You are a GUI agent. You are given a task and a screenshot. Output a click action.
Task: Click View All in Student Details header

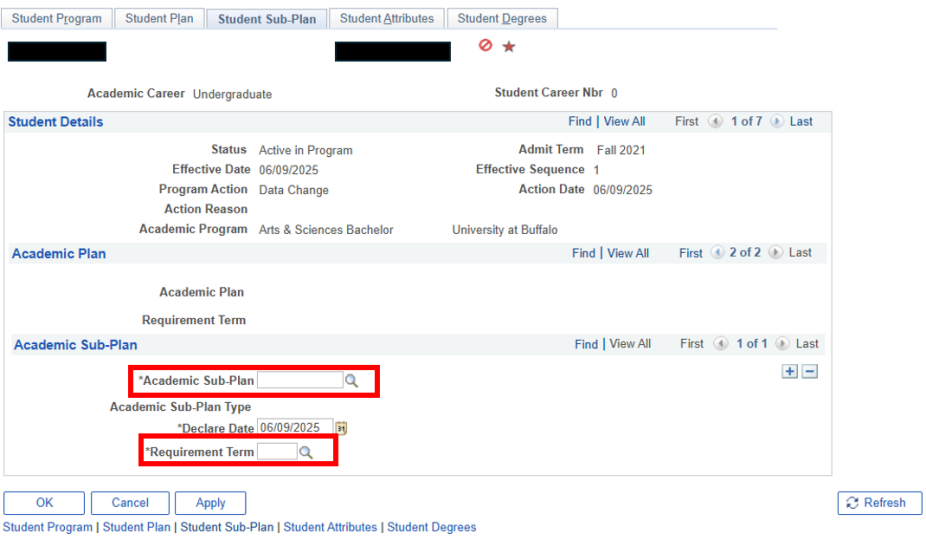(x=624, y=122)
